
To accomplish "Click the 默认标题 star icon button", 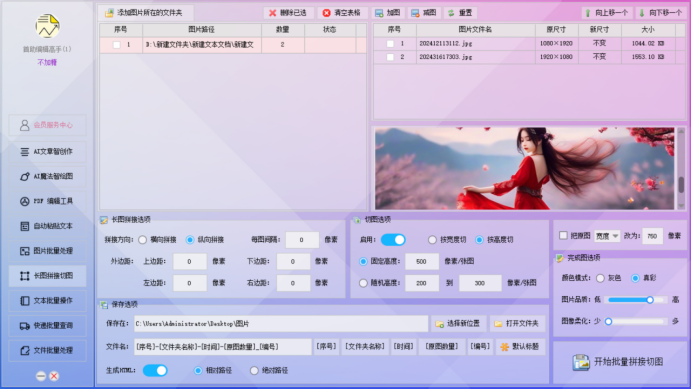I will pyautogui.click(x=521, y=347).
